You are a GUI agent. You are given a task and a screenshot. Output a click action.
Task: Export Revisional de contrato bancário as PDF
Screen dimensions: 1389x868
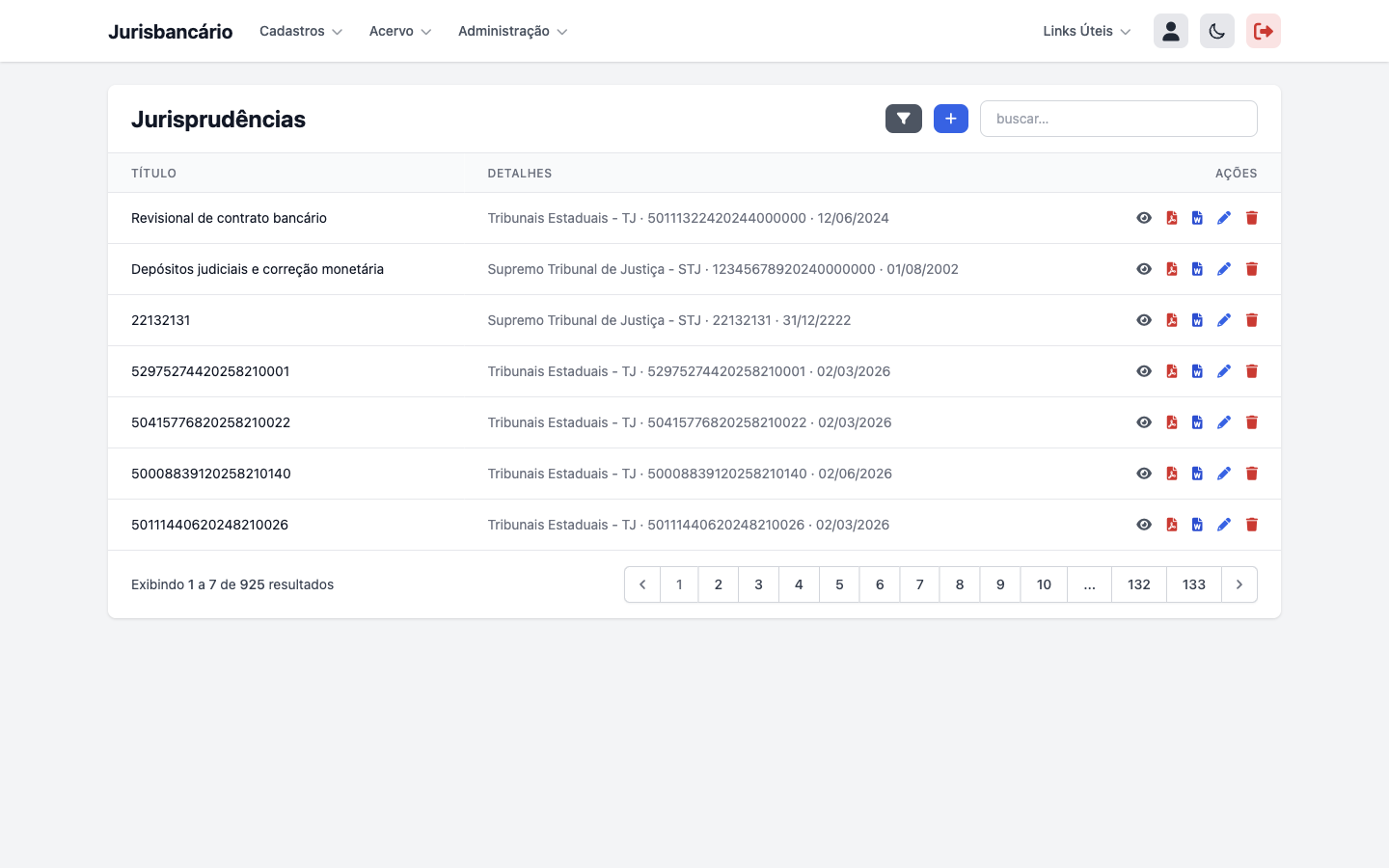tap(1172, 218)
